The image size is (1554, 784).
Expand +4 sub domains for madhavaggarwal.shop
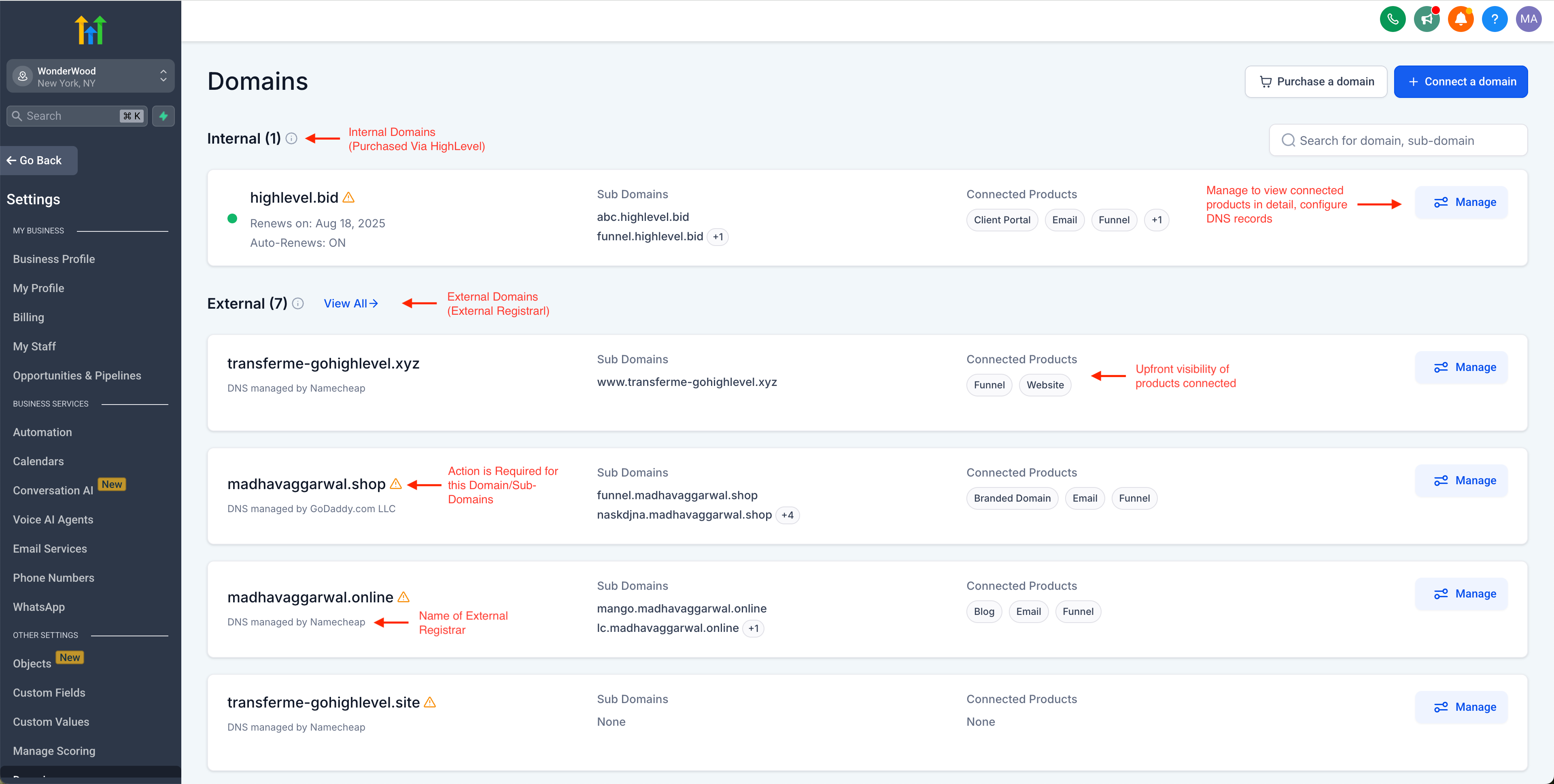coord(787,515)
